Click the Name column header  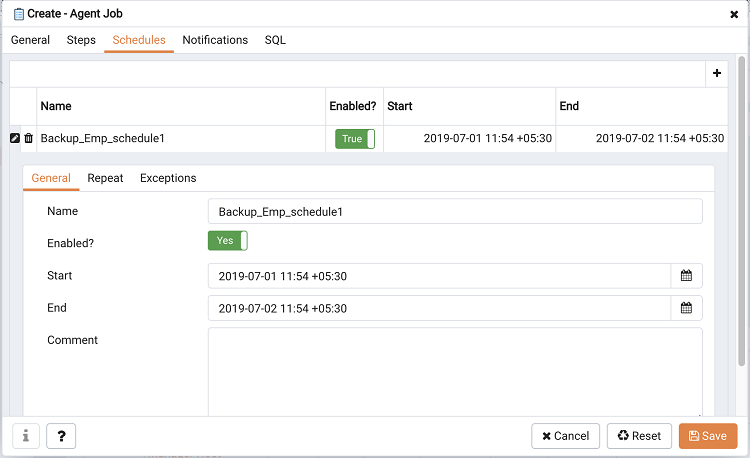(x=181, y=106)
